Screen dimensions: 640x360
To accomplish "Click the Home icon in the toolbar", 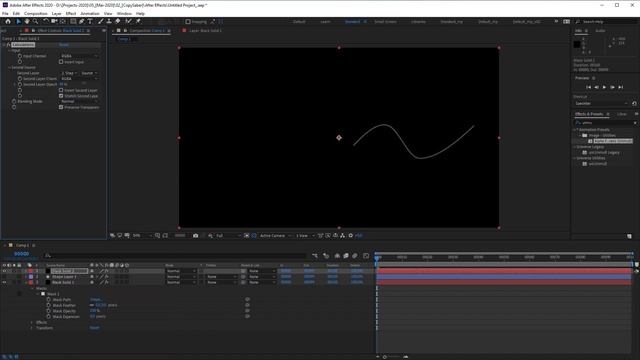I will pos(8,22).
